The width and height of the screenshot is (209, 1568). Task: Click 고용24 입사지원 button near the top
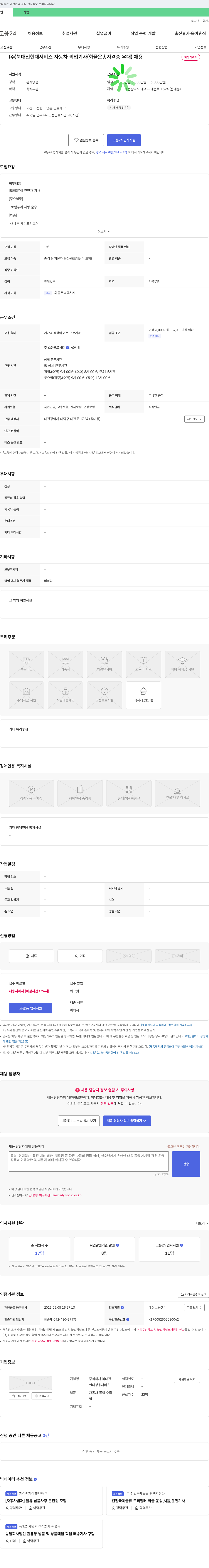point(124,140)
